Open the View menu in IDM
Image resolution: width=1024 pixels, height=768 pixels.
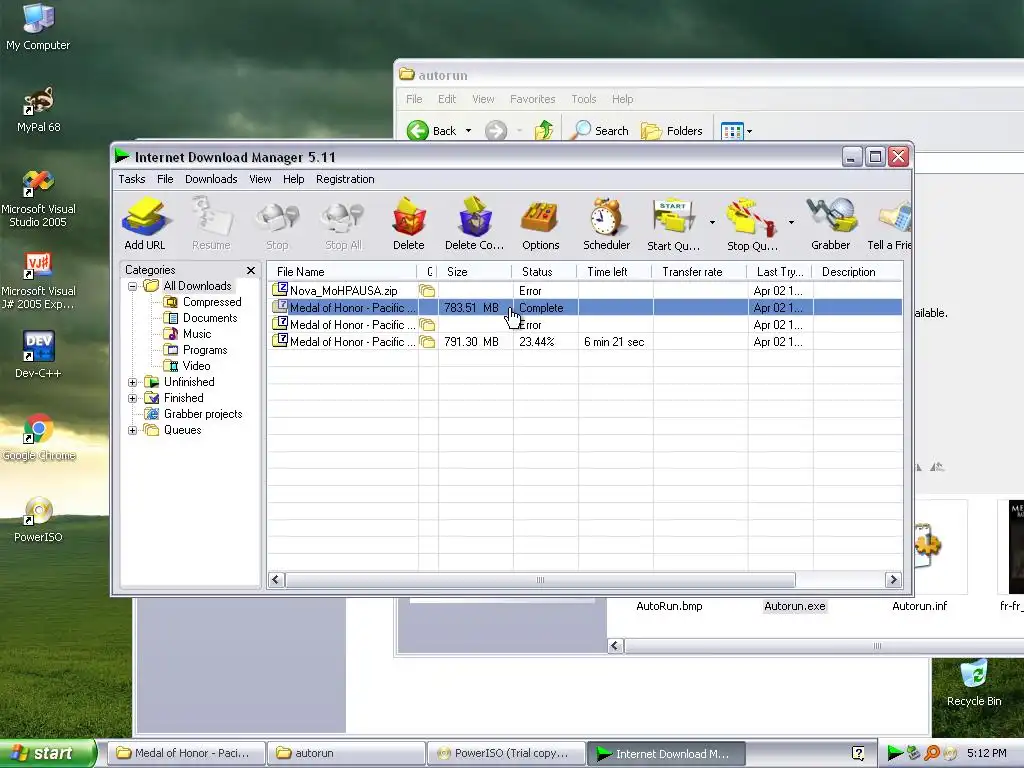pyautogui.click(x=260, y=179)
